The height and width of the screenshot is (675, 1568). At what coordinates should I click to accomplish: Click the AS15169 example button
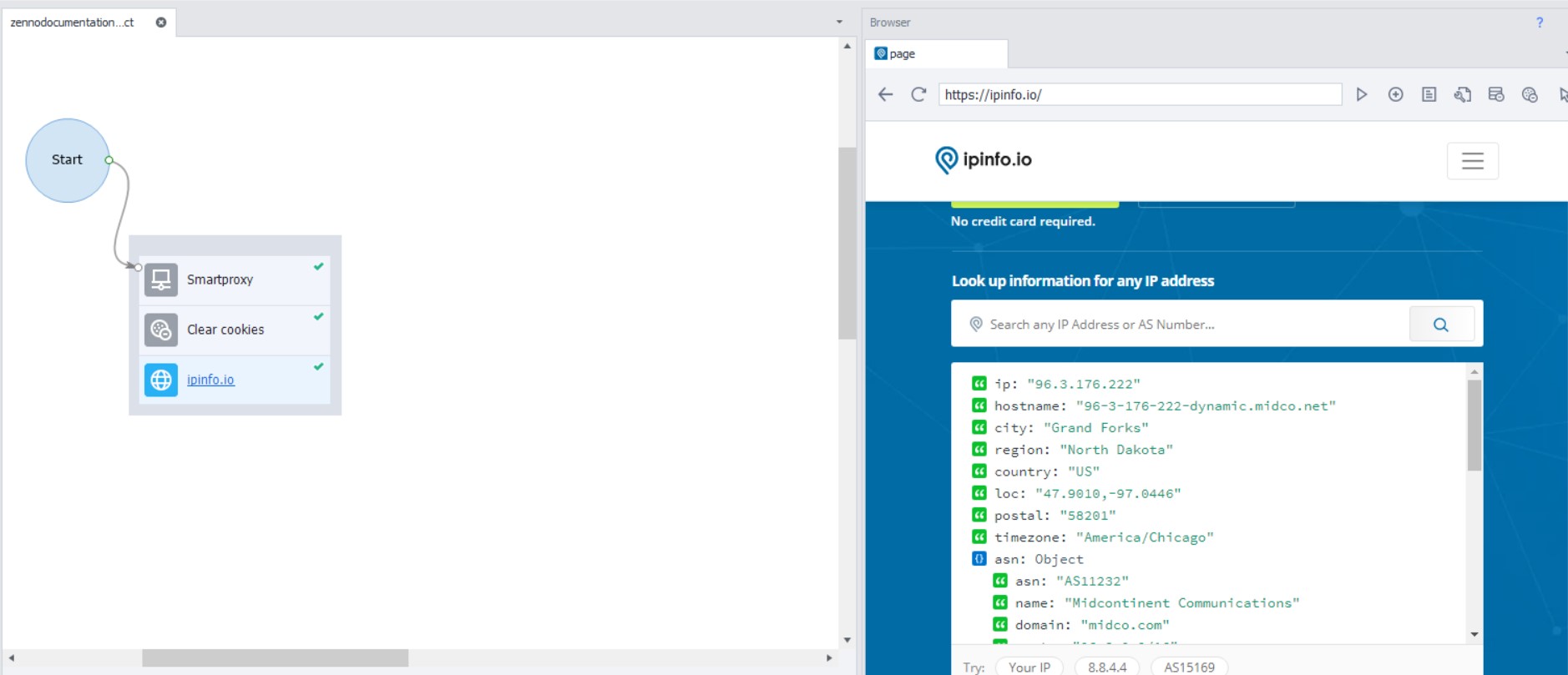[x=1189, y=667]
